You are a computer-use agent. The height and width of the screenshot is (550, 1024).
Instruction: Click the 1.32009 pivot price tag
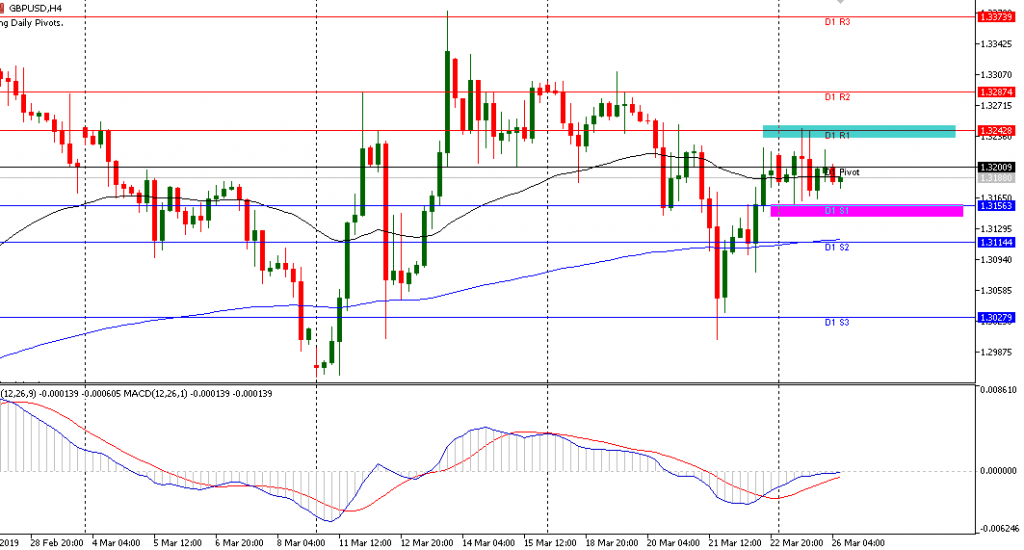997,167
